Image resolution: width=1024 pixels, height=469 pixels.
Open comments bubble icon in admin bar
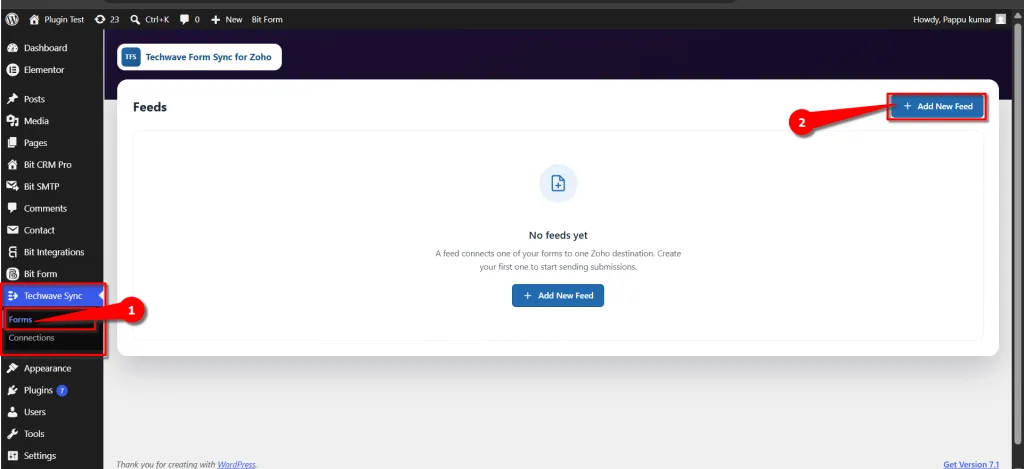(x=185, y=20)
